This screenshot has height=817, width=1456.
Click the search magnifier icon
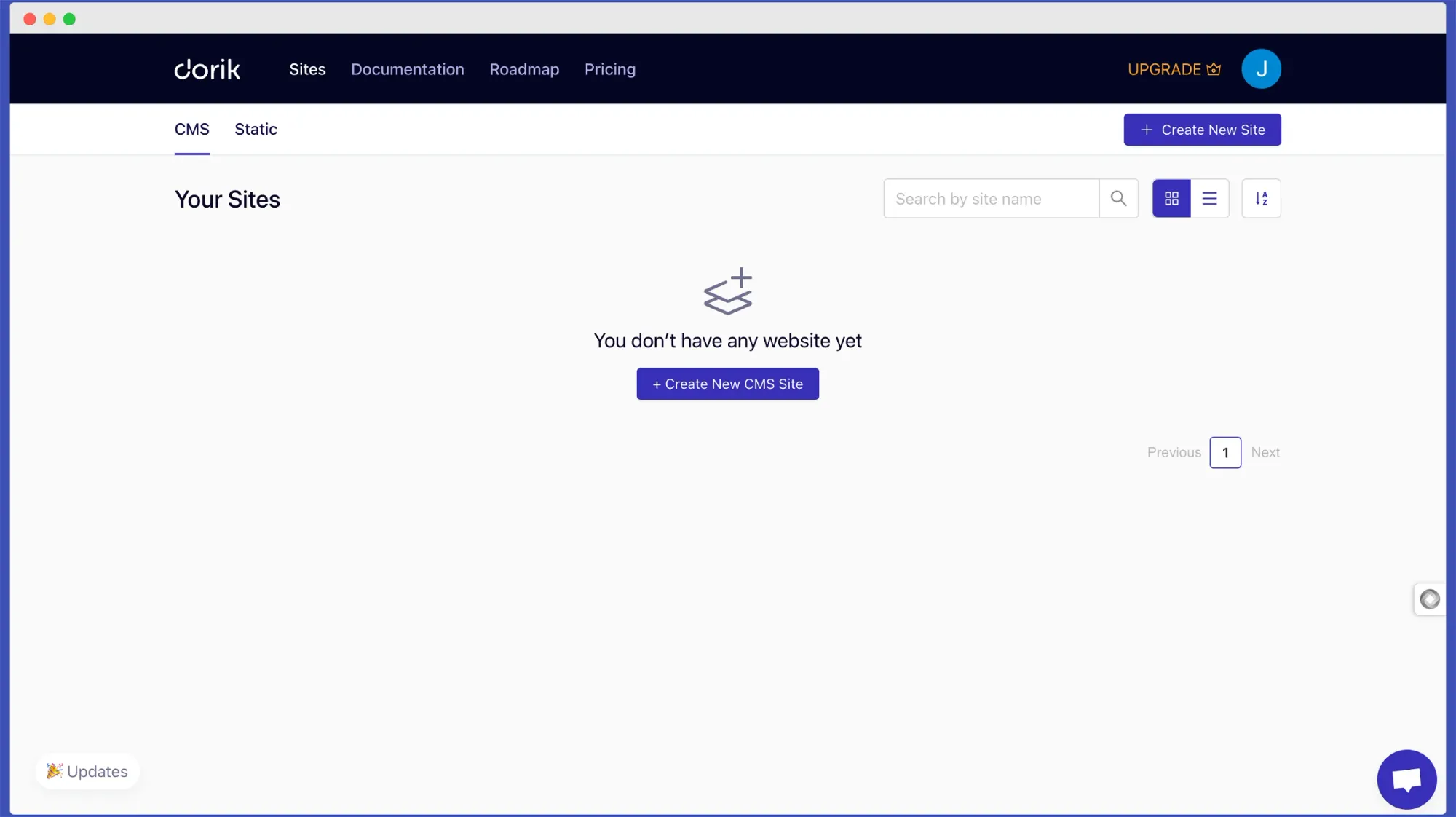click(1118, 198)
